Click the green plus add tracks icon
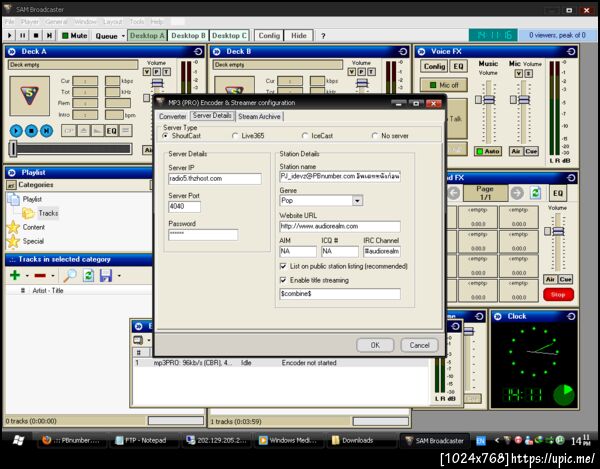Screen dimensions: 600x469 pos(15,275)
